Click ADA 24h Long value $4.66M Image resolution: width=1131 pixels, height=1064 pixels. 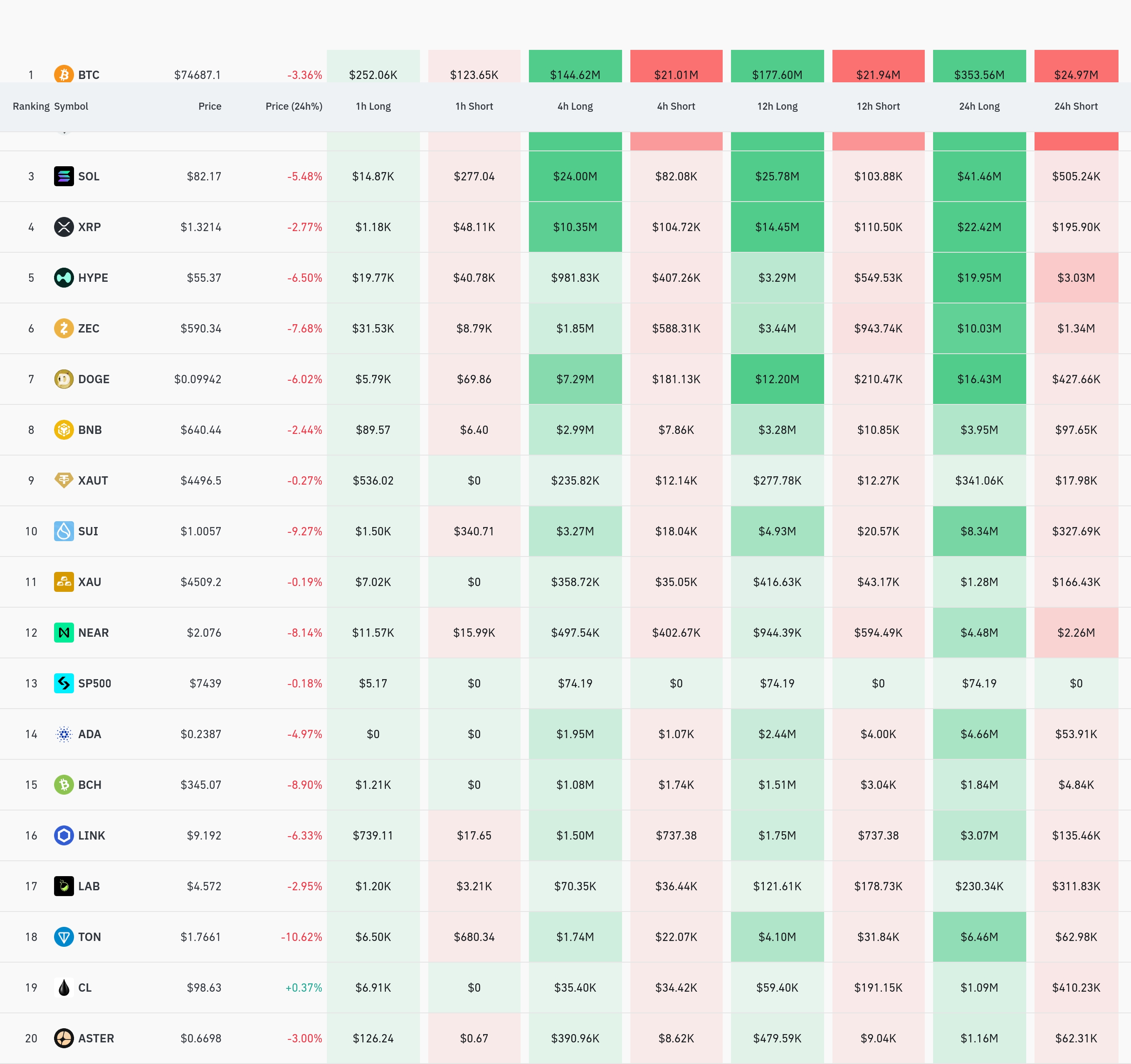980,734
